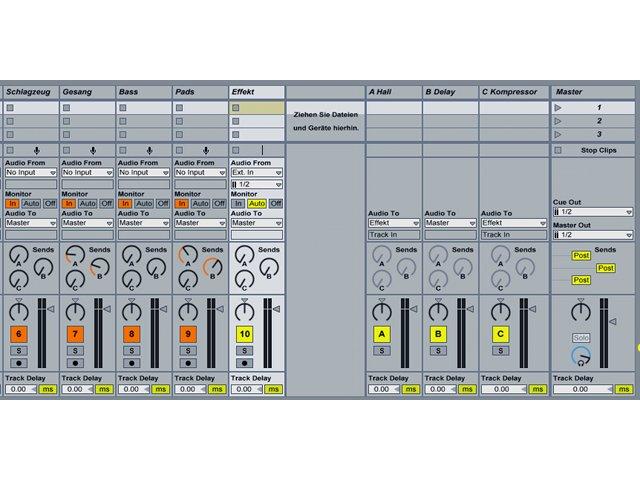Solo the Bass track with S button
This screenshot has height=480, width=640.
[131, 351]
